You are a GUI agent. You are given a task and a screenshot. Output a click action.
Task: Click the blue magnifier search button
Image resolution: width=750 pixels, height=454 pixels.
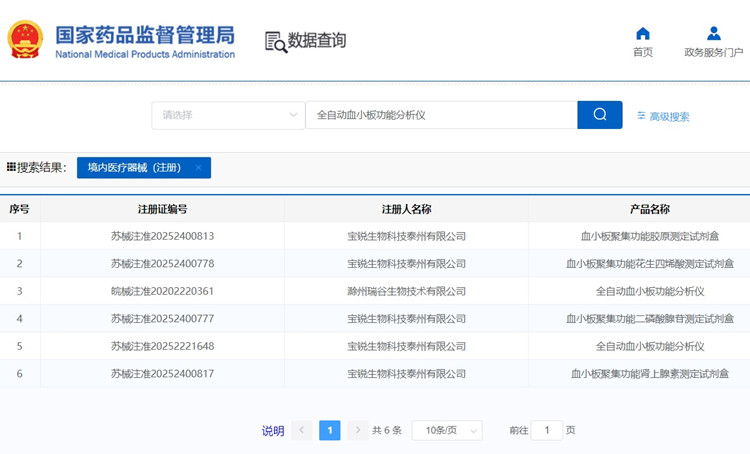point(600,115)
